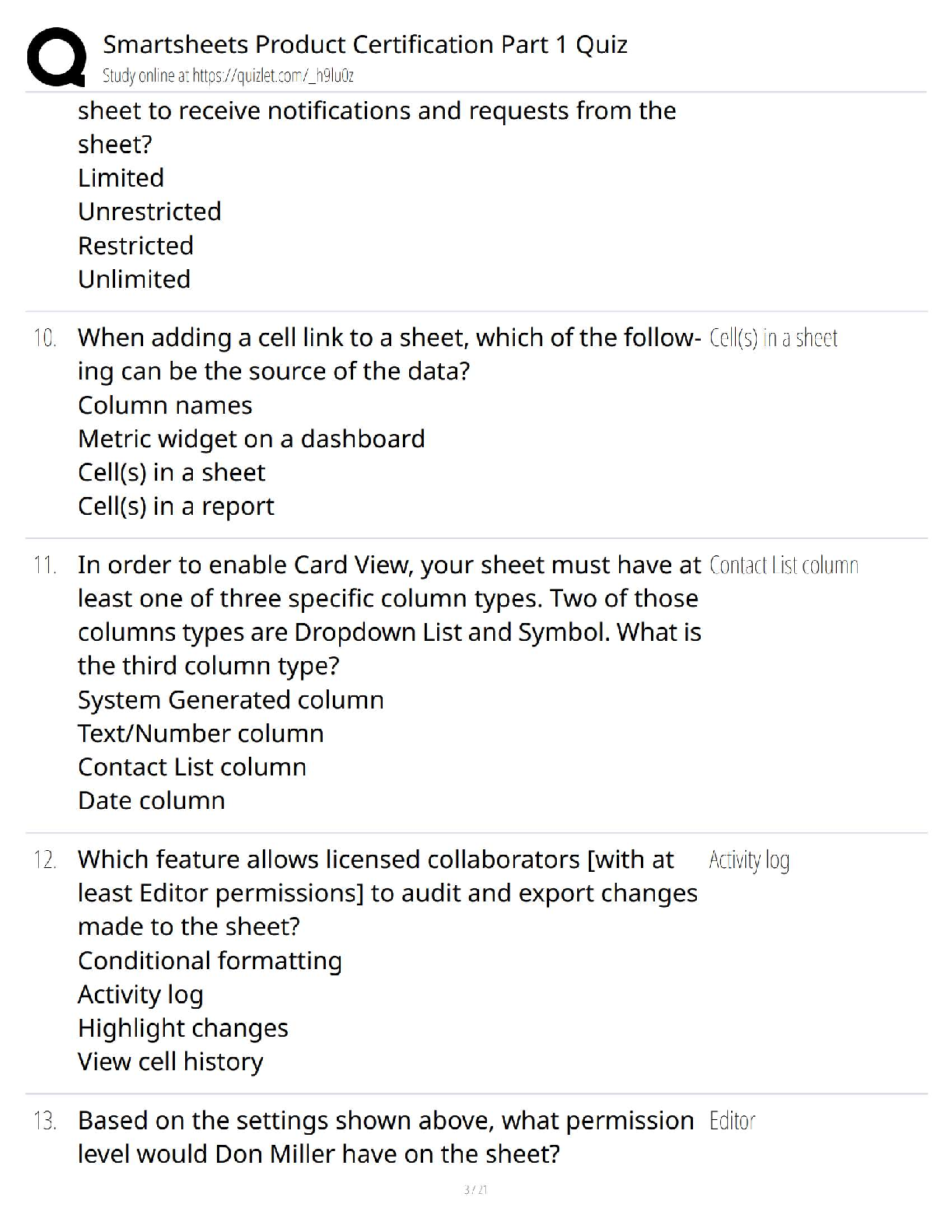Select the Unrestricted answer option
This screenshot has width=952, height=1232.
coord(149,212)
